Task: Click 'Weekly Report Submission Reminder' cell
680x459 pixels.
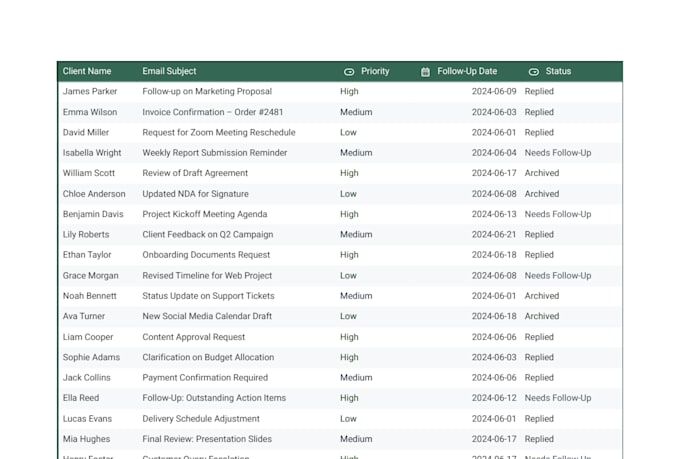Action: (x=215, y=153)
